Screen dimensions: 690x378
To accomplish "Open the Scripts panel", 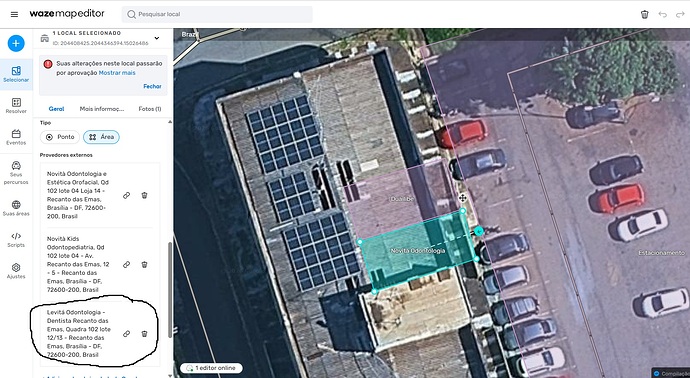I will [16, 239].
